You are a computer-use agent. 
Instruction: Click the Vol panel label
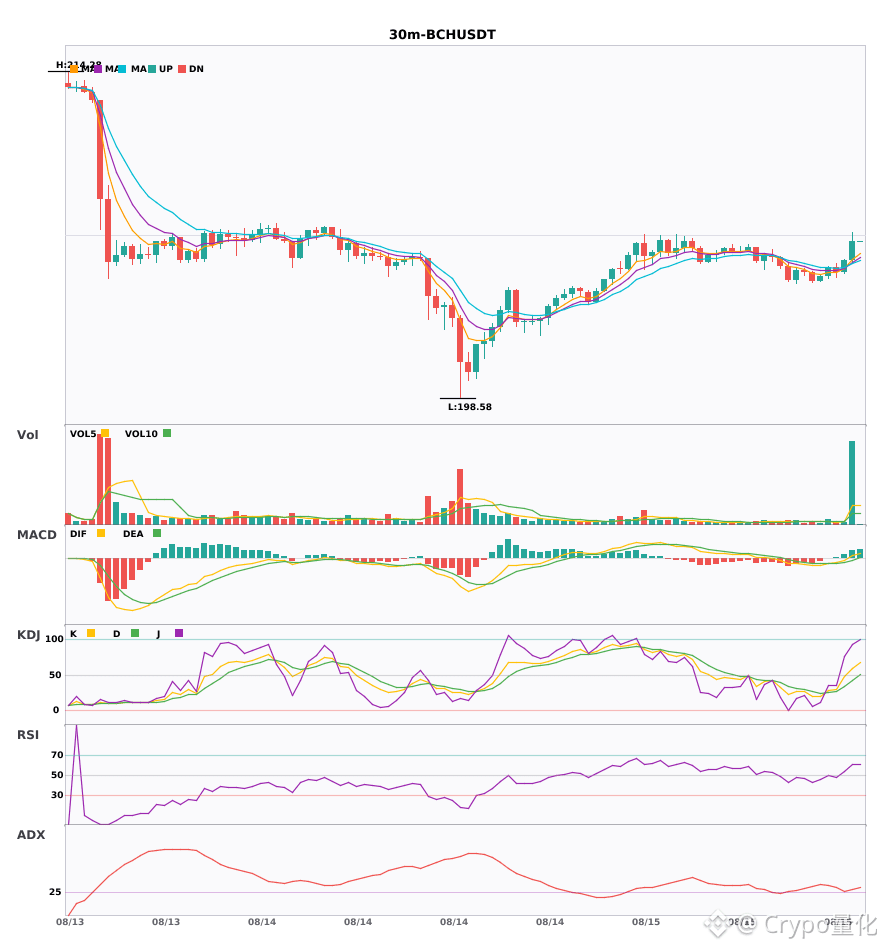[x=27, y=434]
